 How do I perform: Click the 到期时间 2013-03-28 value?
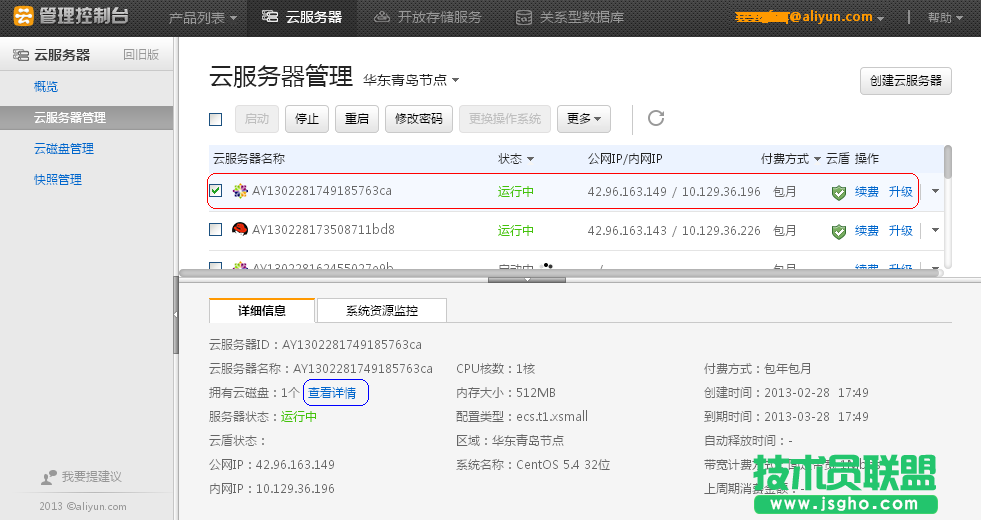[x=816, y=417]
